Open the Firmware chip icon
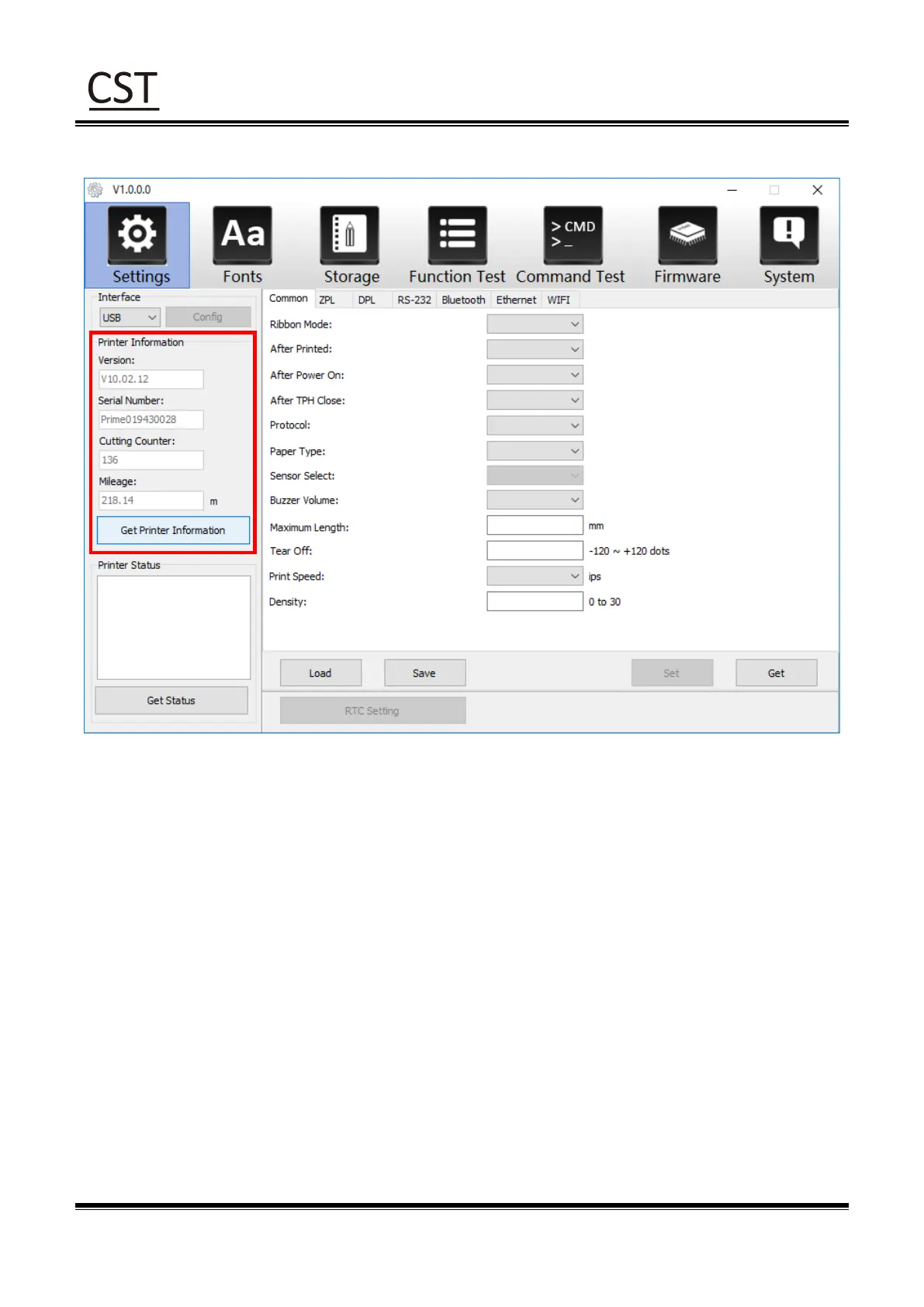This screenshot has width=924, height=1307. pyautogui.click(x=687, y=235)
